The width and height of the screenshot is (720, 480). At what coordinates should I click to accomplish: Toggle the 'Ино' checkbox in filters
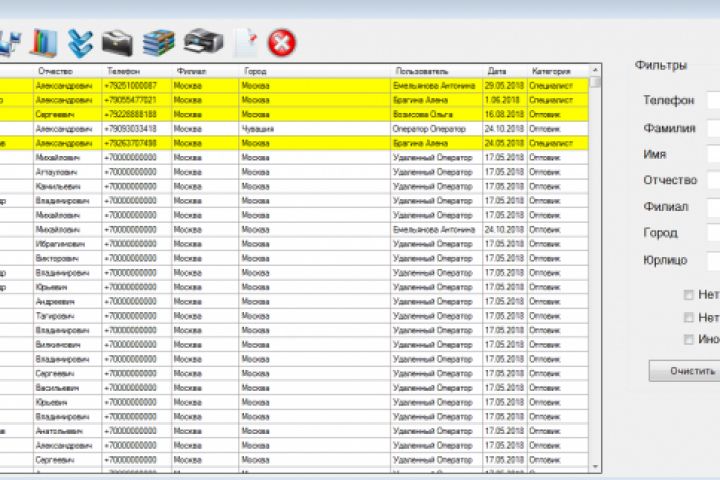tap(688, 339)
